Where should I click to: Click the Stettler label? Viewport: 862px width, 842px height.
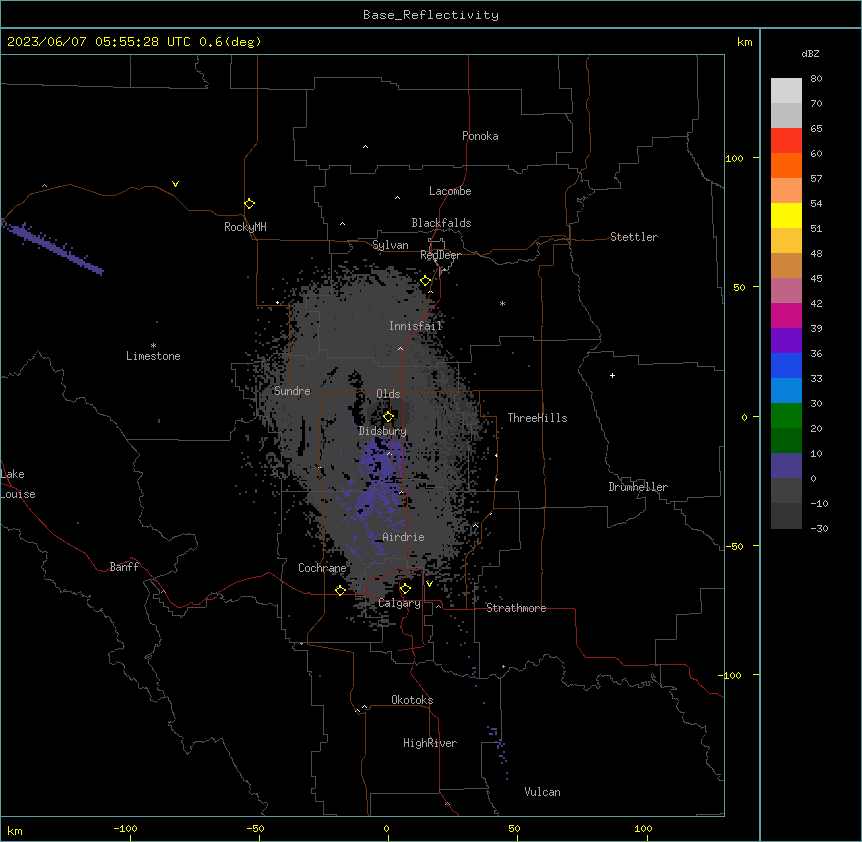click(x=633, y=237)
